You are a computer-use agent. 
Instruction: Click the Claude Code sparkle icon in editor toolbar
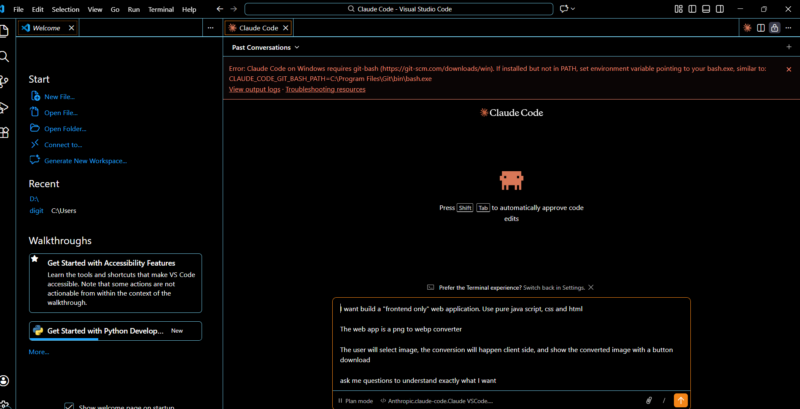click(747, 28)
